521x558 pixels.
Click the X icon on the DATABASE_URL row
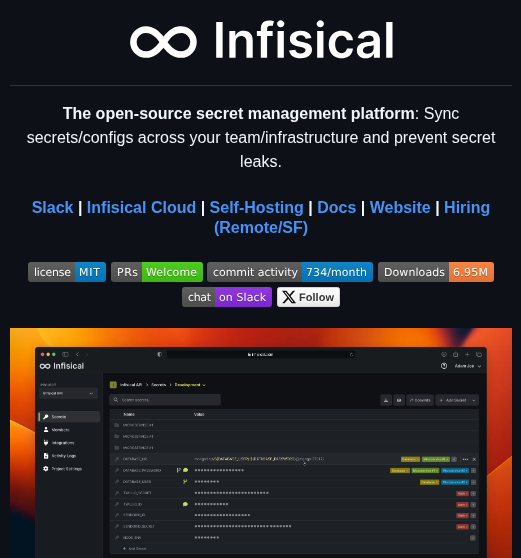click(474, 459)
